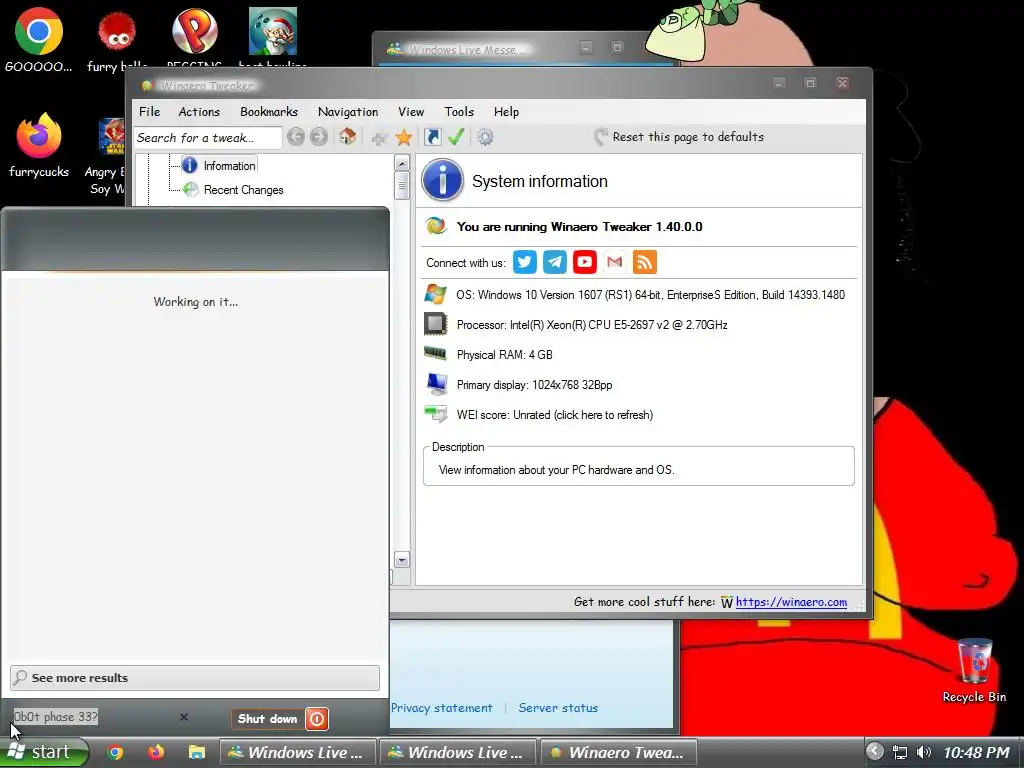Open Server status link in Messenger window

[558, 708]
